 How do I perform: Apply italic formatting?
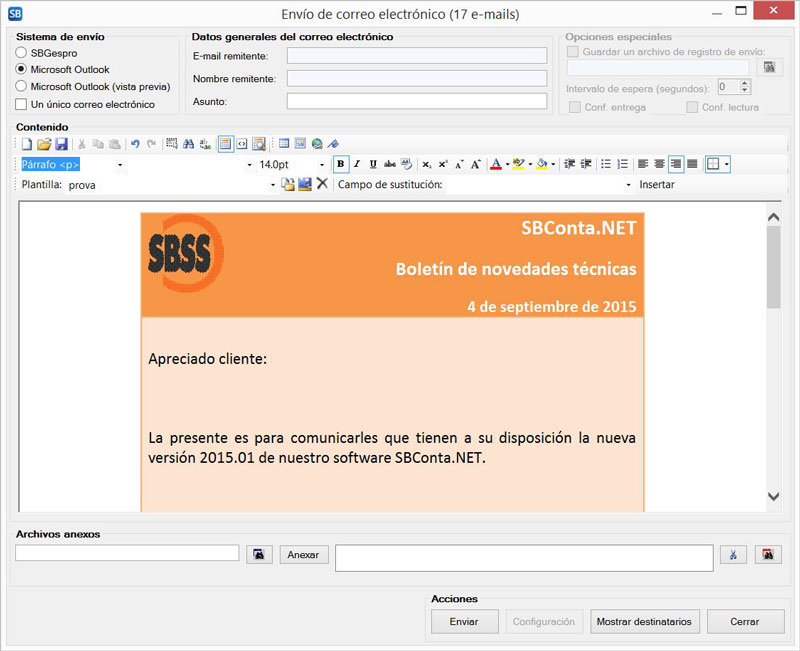[357, 164]
